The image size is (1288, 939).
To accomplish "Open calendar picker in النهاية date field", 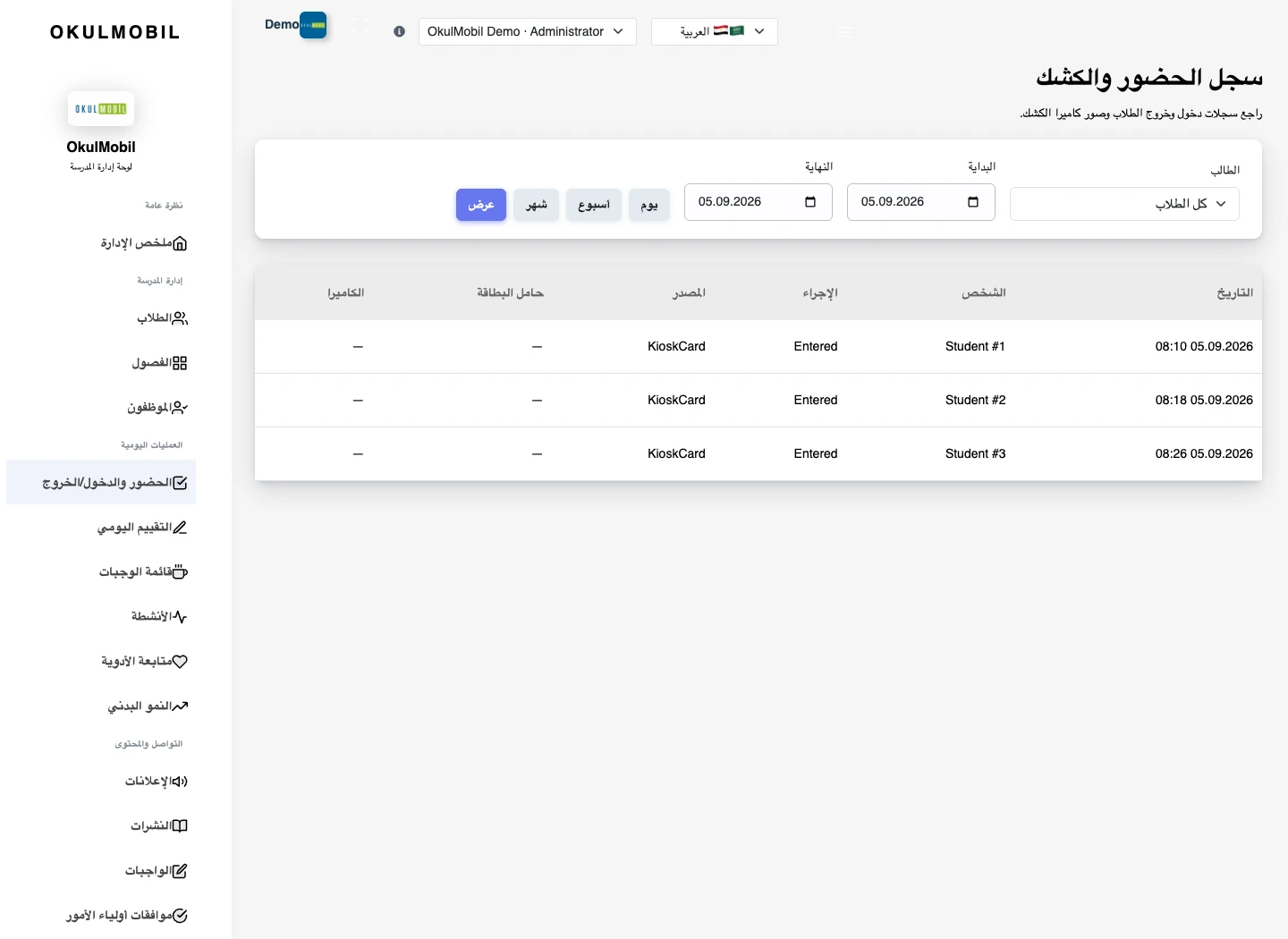I will [810, 202].
